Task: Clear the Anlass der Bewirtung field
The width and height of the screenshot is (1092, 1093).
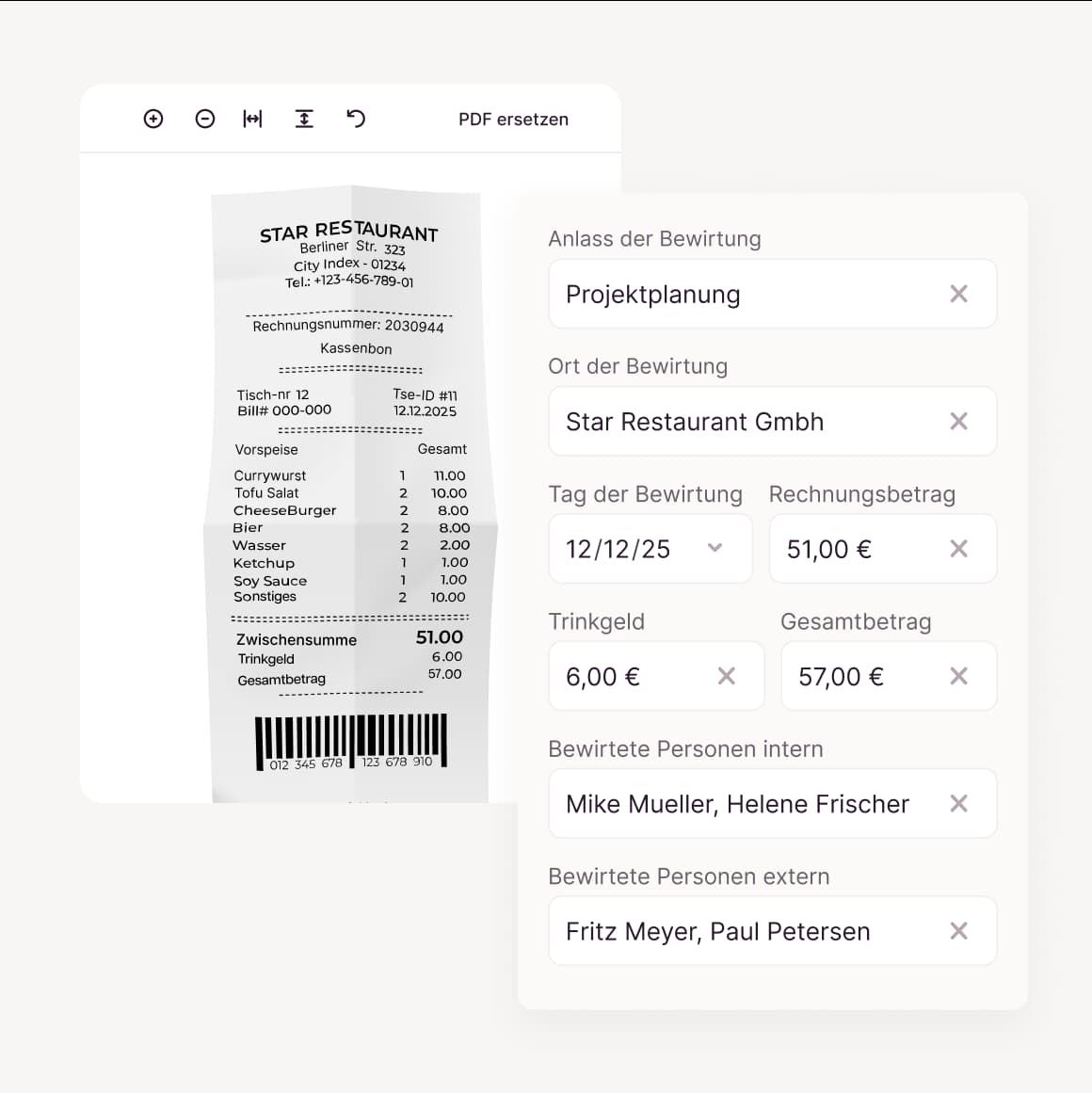Action: click(958, 295)
